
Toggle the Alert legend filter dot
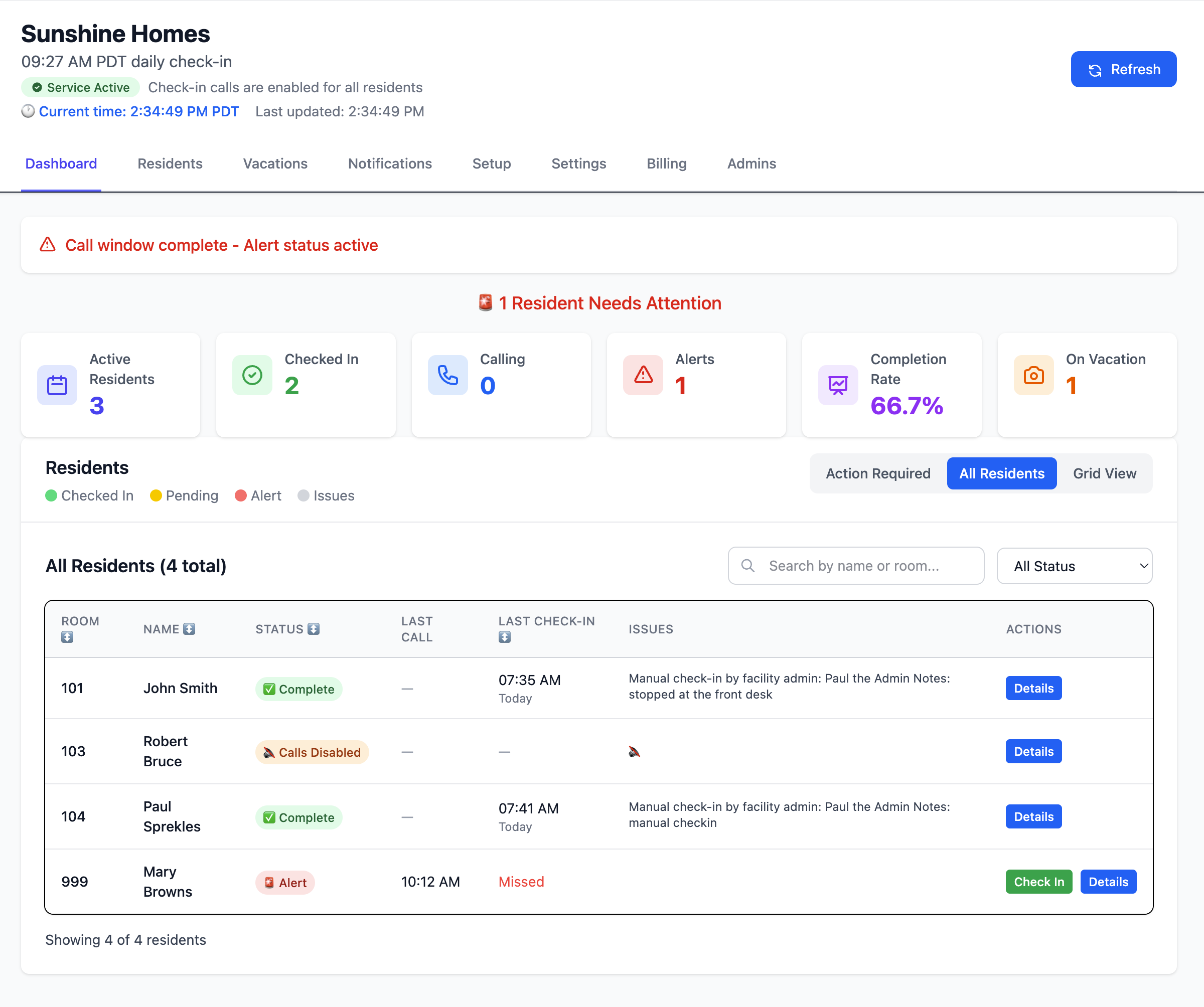click(x=240, y=496)
